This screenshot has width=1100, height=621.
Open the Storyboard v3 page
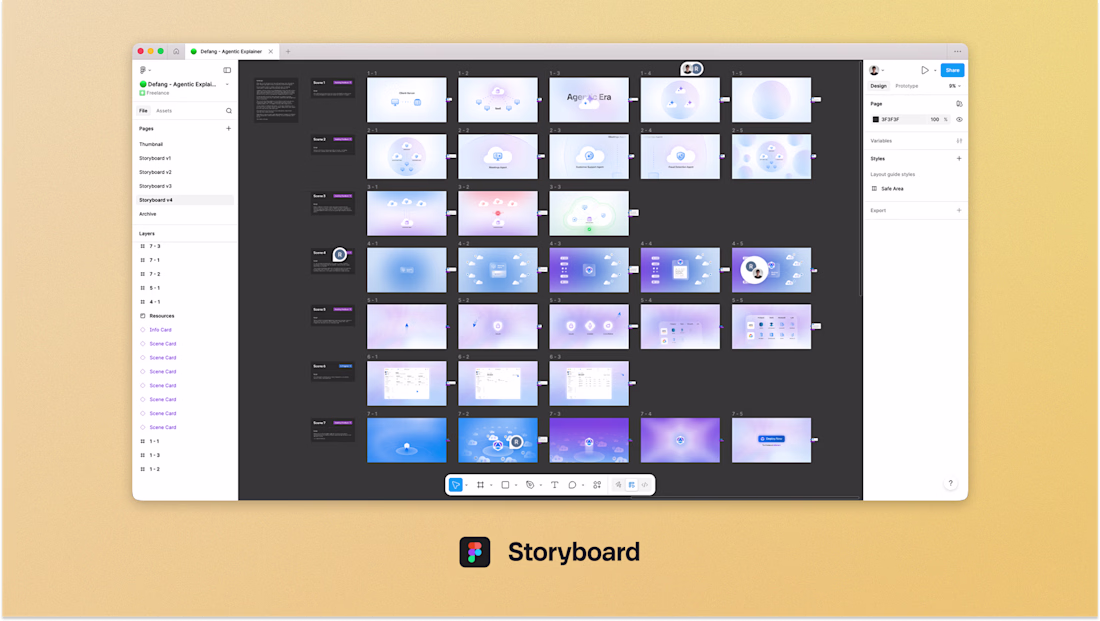click(x=155, y=186)
